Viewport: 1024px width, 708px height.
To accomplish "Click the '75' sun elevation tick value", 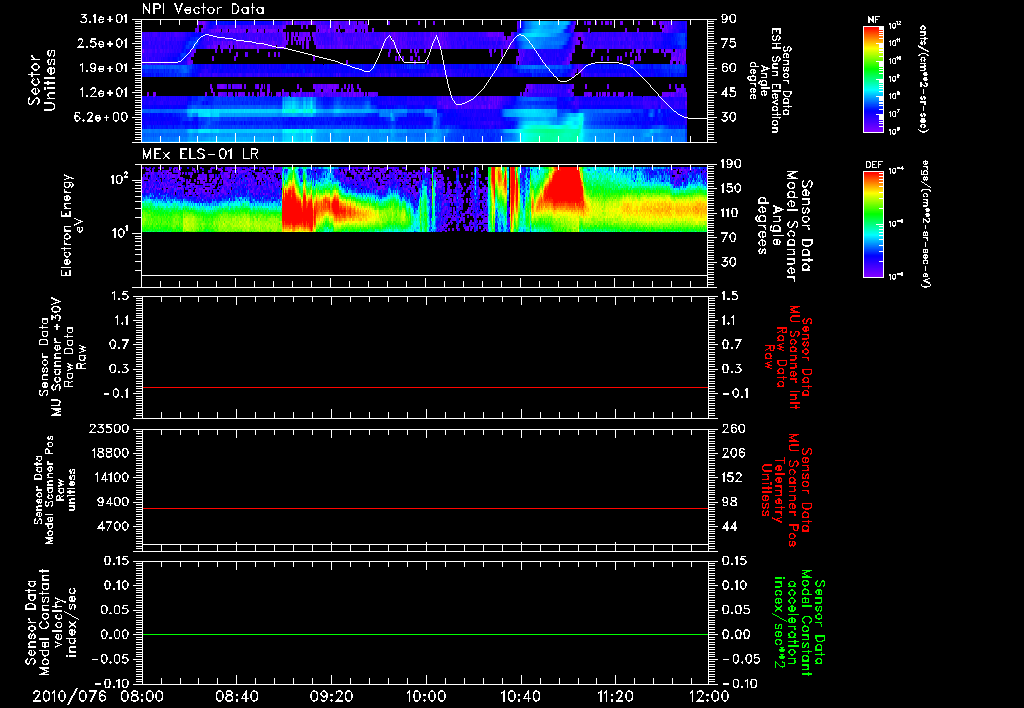I will pyautogui.click(x=729, y=43).
